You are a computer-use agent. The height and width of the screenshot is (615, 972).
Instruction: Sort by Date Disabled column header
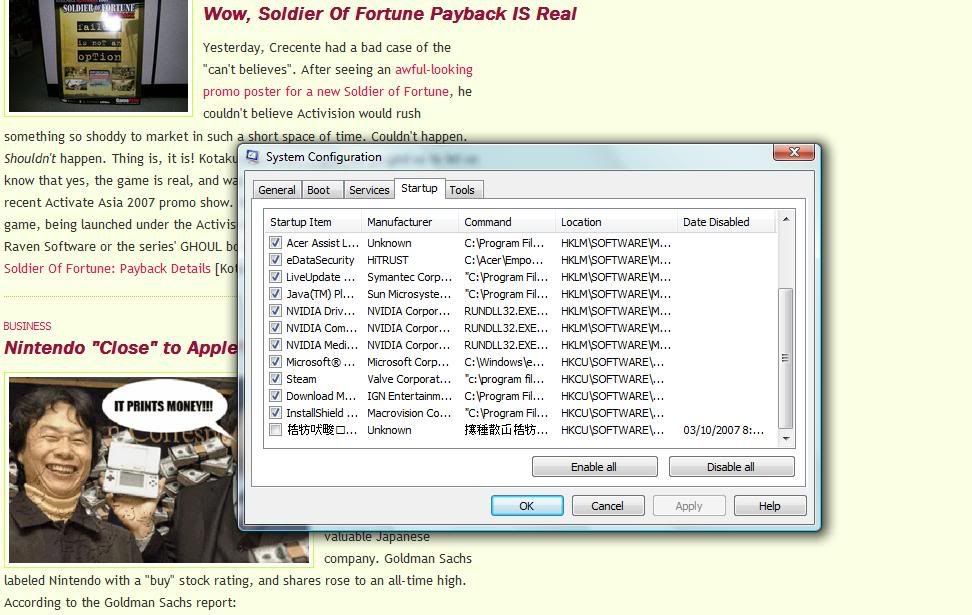click(727, 222)
